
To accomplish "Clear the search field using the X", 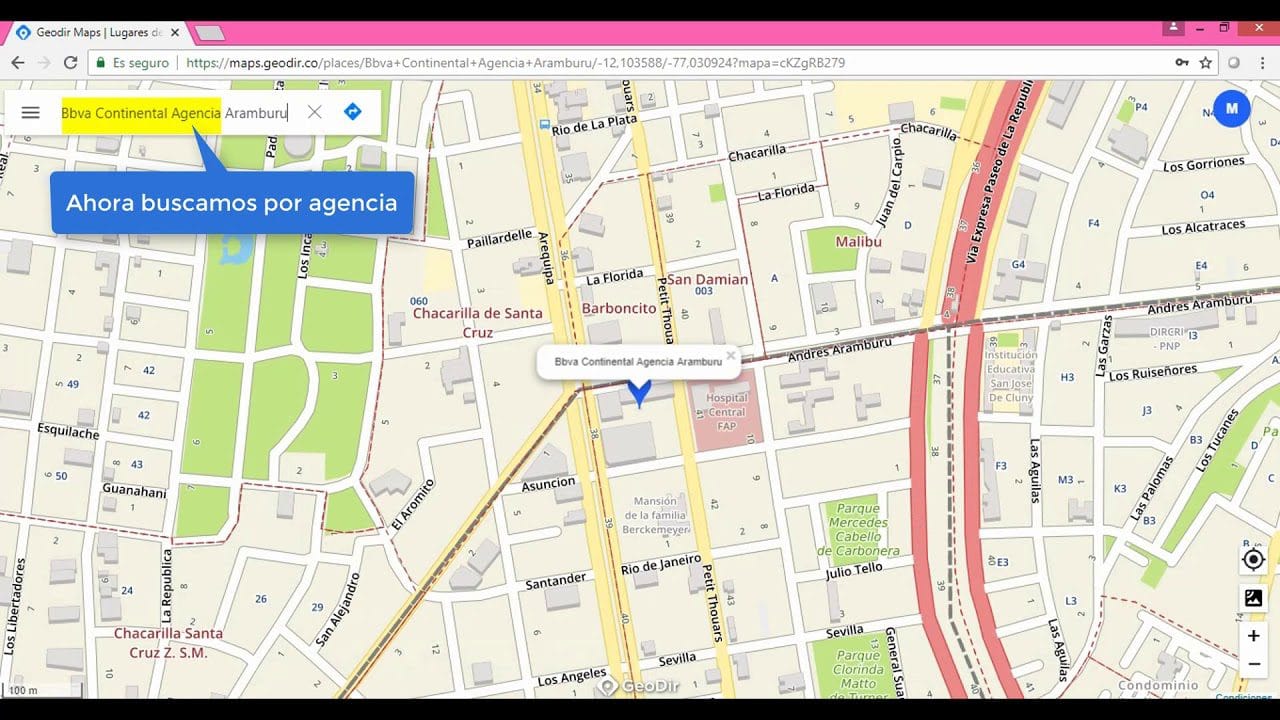I will [x=314, y=112].
